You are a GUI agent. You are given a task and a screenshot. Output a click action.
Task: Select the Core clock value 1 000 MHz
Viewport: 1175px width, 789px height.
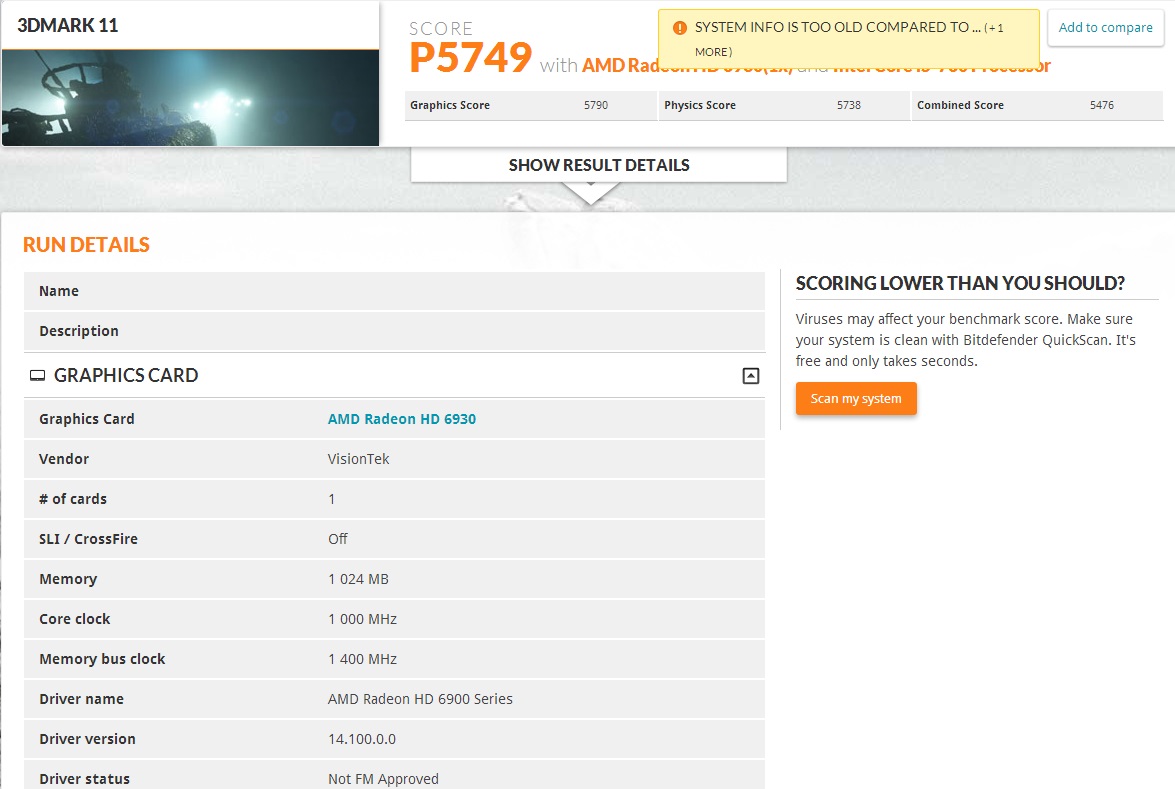coord(363,619)
